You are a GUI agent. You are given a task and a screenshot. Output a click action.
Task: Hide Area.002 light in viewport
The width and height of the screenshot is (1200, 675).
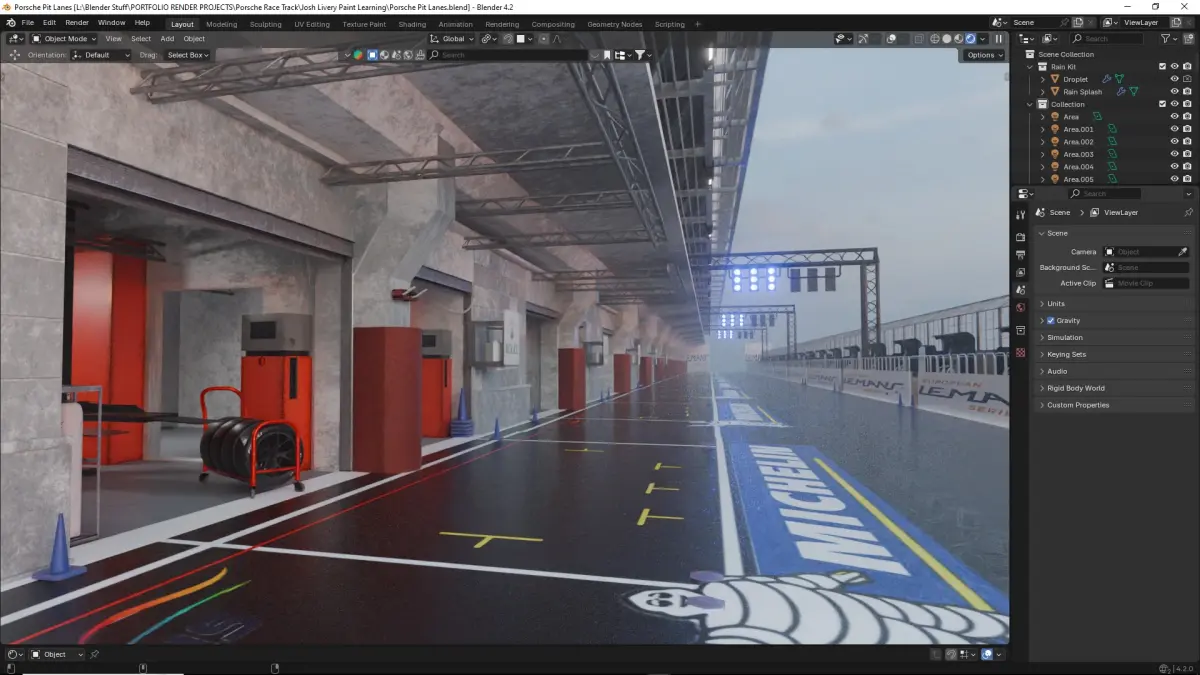(x=1175, y=142)
